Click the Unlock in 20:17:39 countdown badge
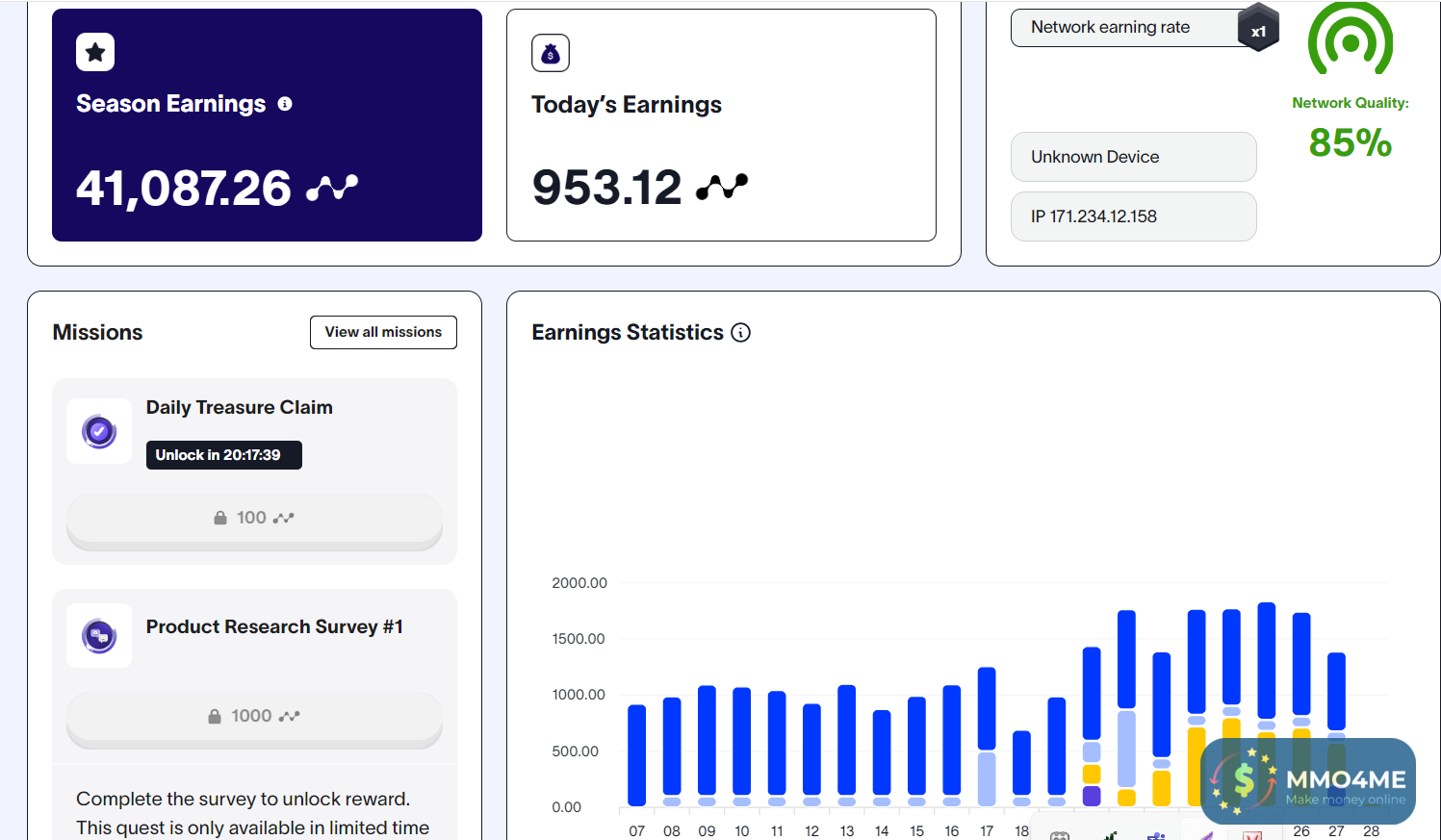Viewport: 1441px width, 840px height. click(224, 455)
